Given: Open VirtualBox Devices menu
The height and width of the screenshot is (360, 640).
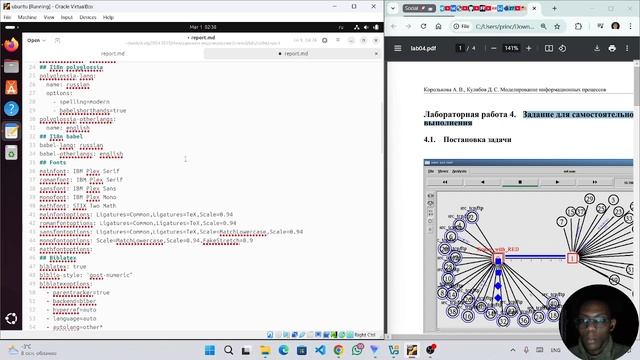Looking at the screenshot, I should (x=88, y=17).
